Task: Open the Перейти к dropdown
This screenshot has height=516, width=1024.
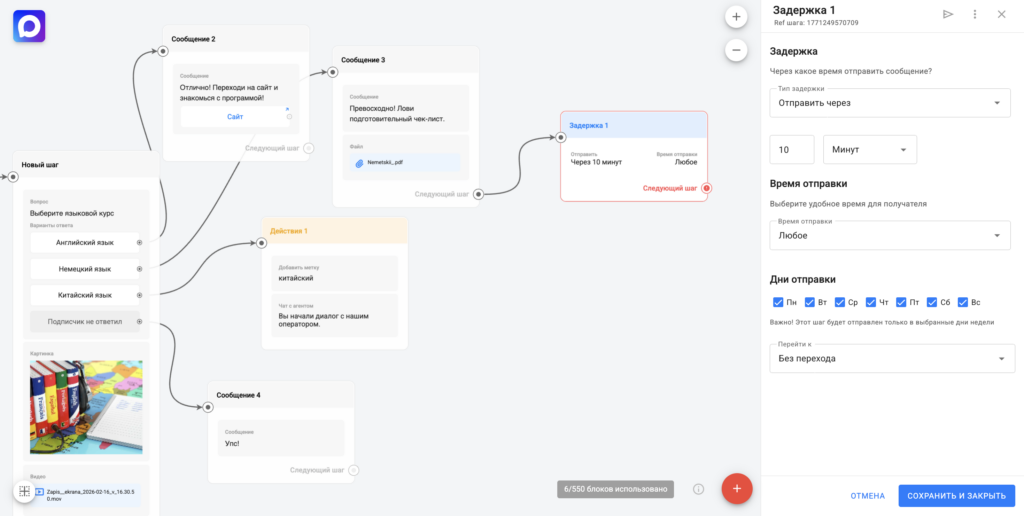Action: (891, 358)
